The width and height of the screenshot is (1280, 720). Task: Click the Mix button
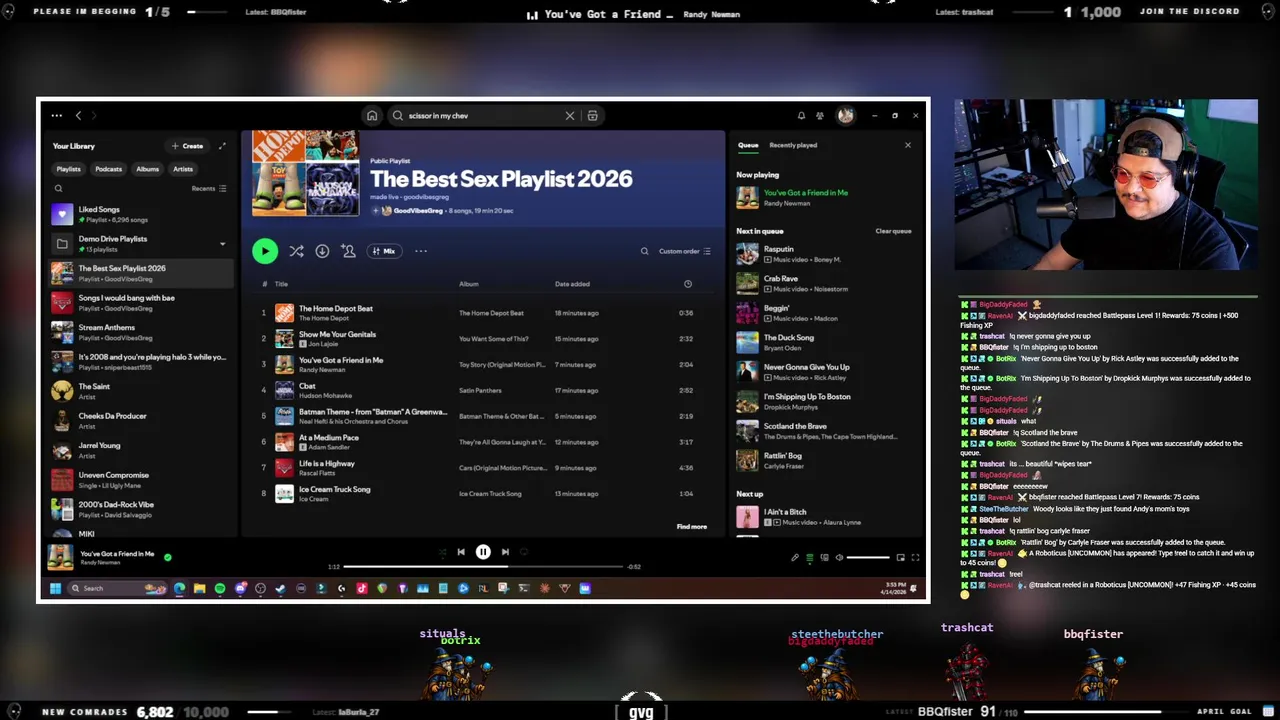(385, 251)
